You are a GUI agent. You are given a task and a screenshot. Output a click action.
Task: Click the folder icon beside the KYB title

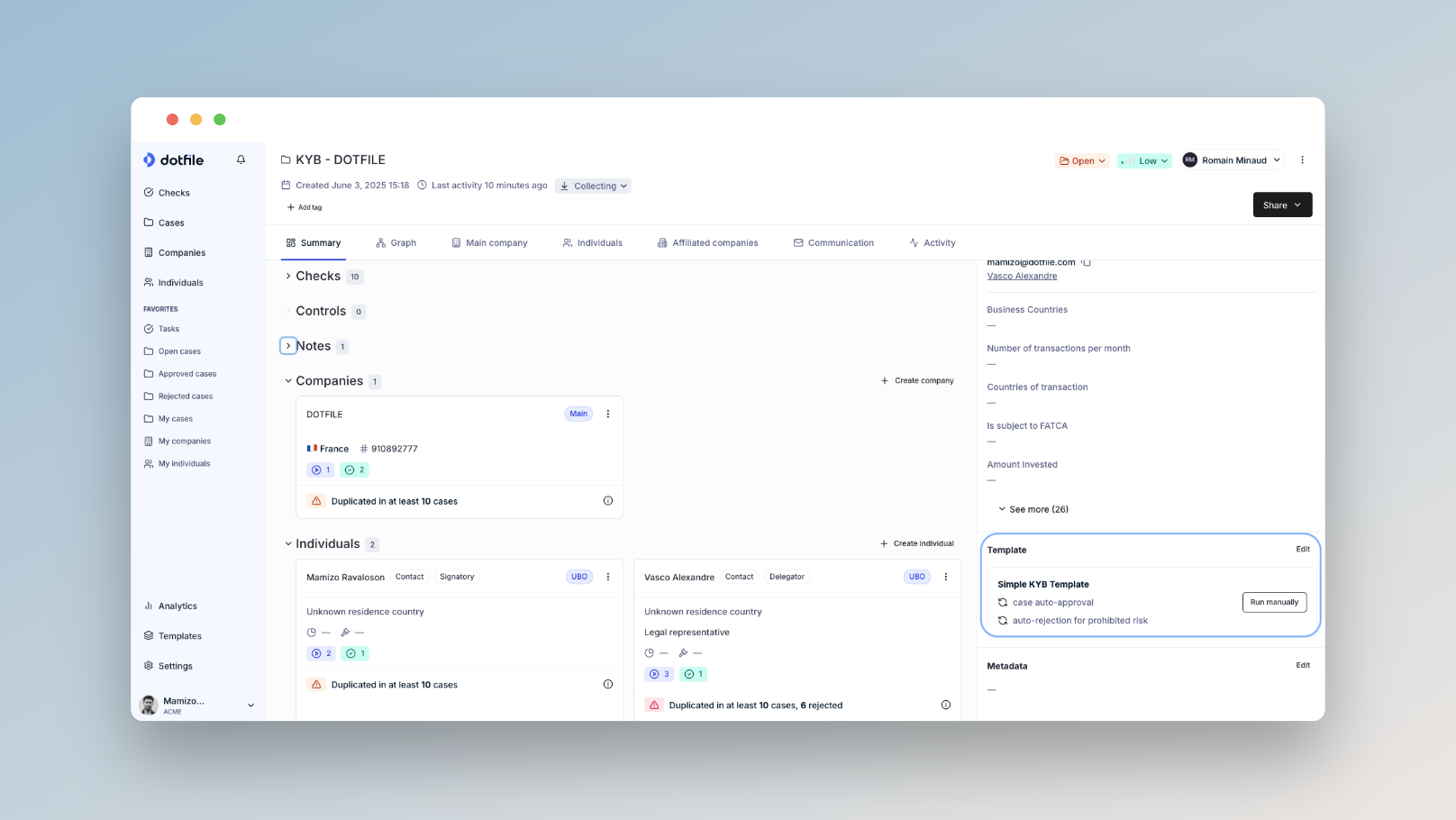(286, 159)
